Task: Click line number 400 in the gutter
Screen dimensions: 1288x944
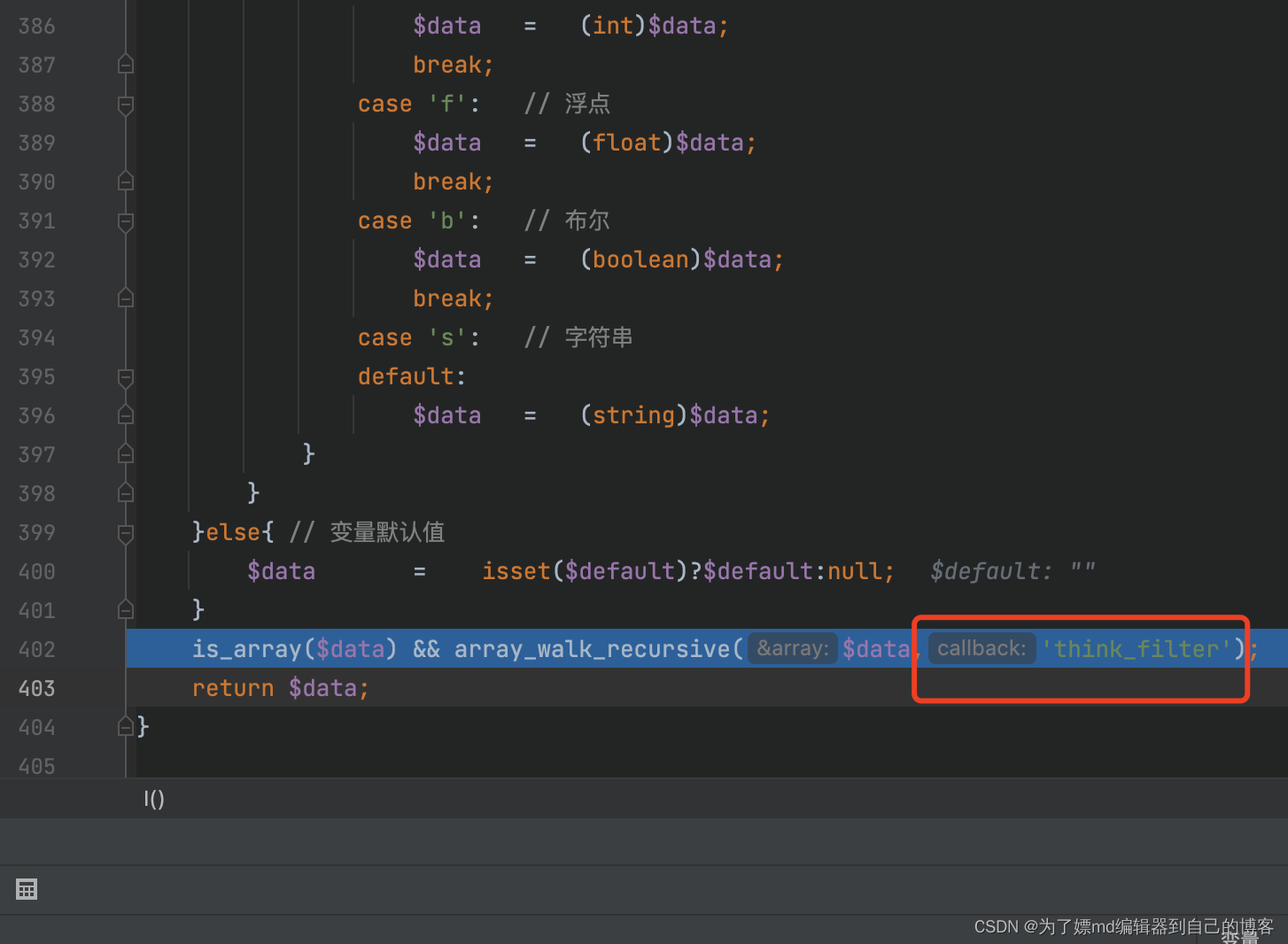Action: (37, 571)
